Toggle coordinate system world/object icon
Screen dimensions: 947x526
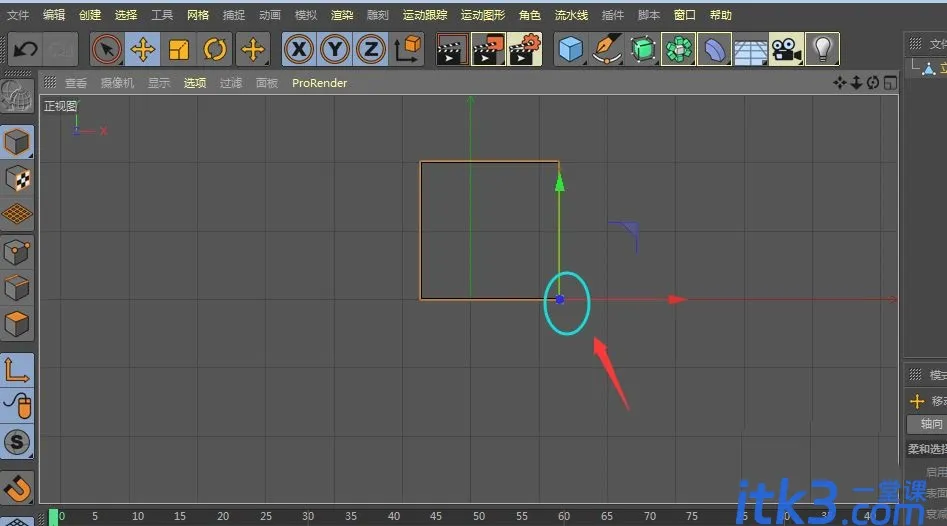[407, 50]
